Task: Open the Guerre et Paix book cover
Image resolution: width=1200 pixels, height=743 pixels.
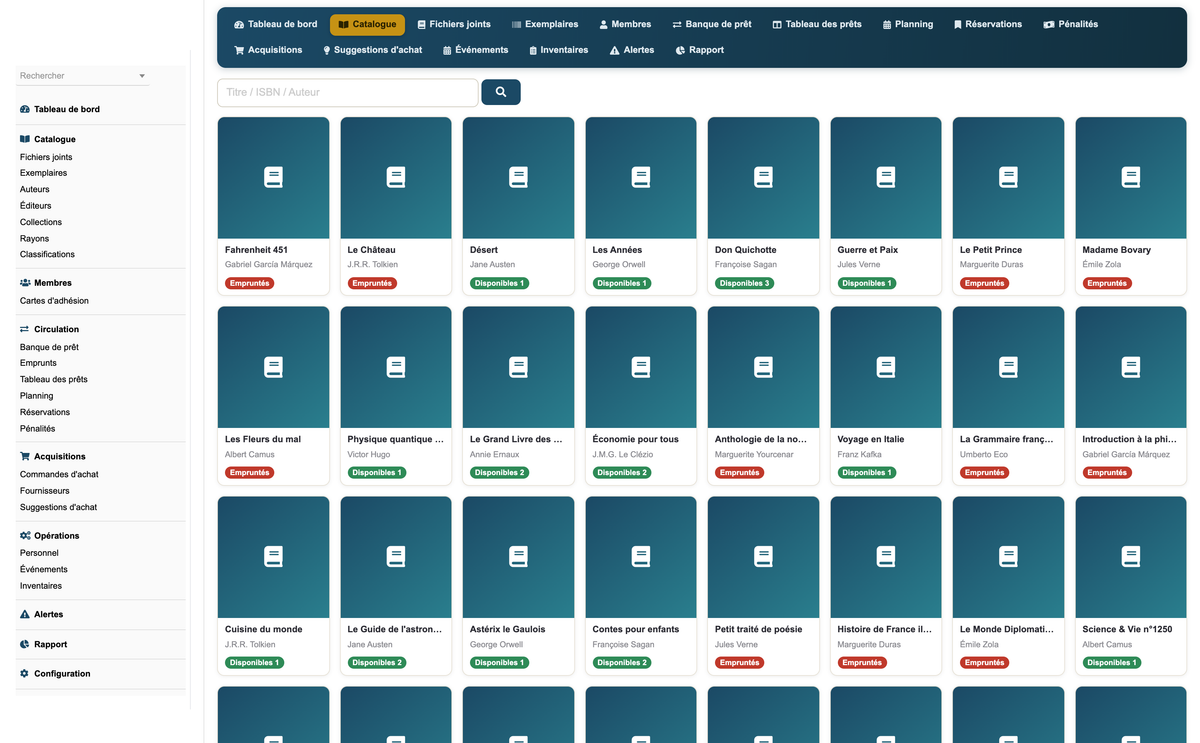Action: point(886,178)
